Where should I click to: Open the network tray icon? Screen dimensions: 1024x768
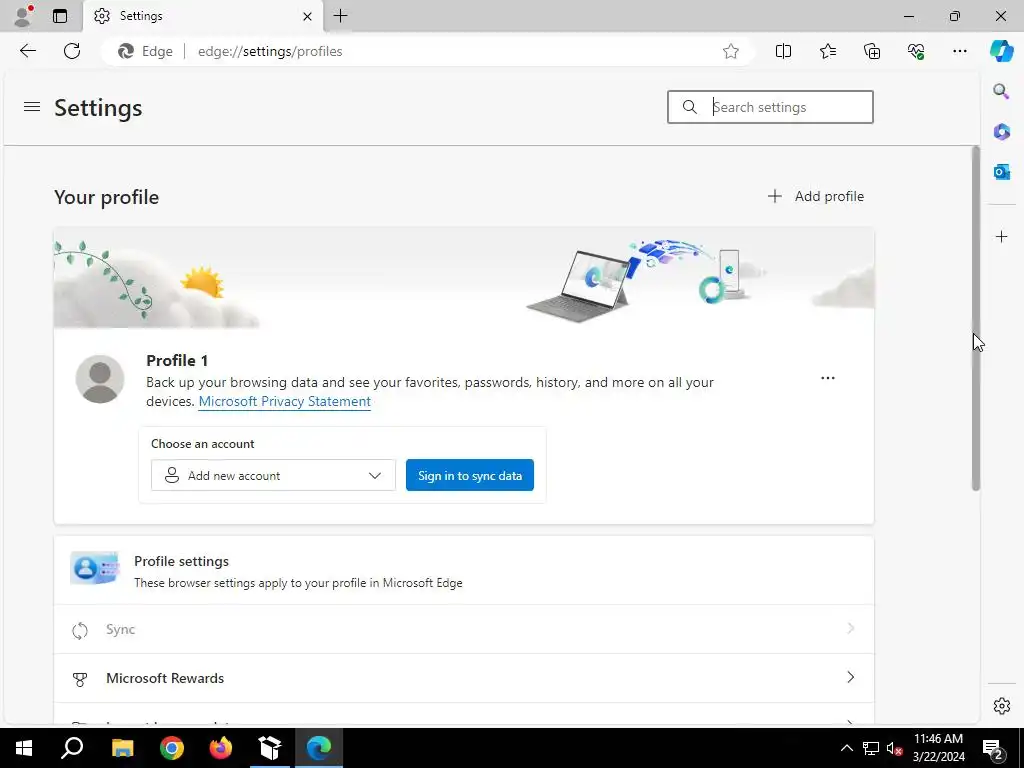tap(871, 748)
